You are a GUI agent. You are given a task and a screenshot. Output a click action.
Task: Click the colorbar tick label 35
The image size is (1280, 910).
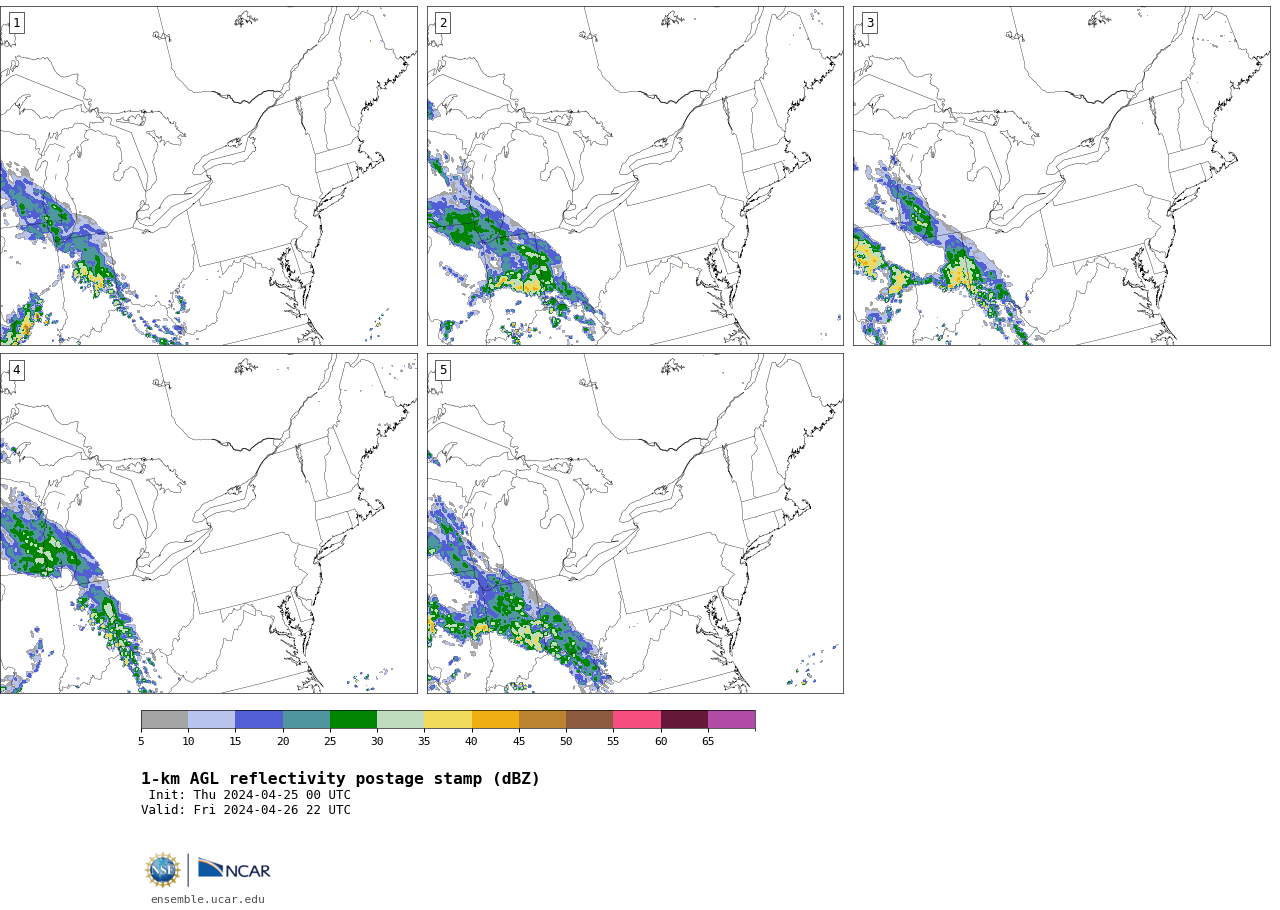coord(424,741)
